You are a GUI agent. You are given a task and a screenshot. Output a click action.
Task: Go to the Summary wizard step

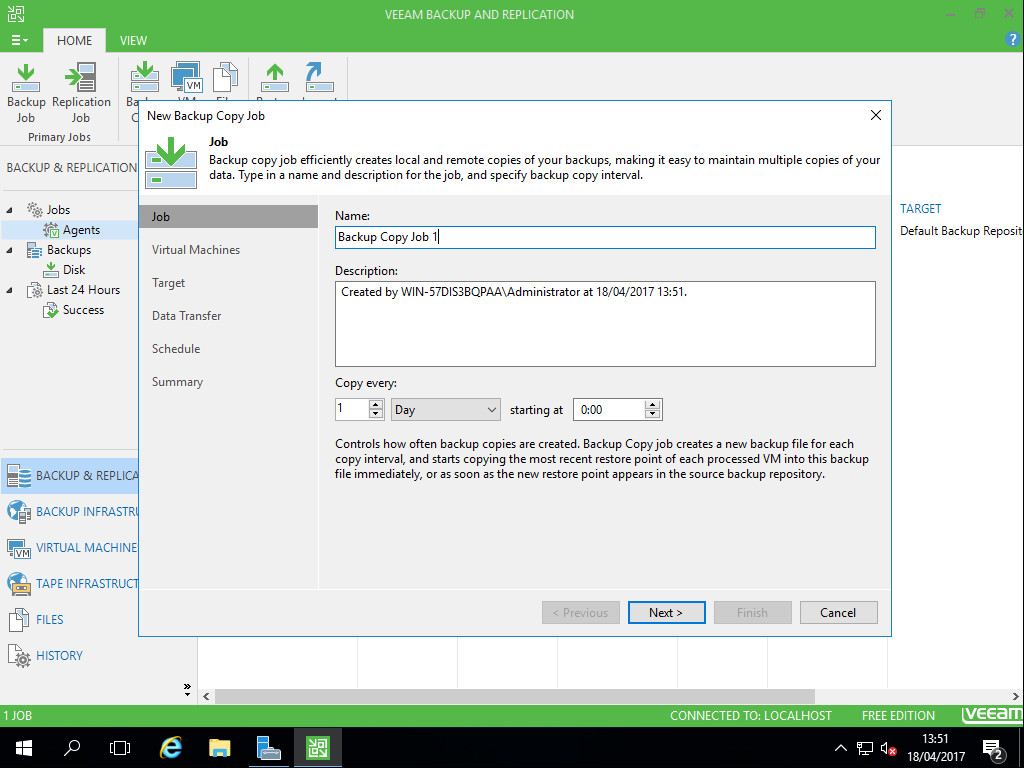click(x=178, y=382)
